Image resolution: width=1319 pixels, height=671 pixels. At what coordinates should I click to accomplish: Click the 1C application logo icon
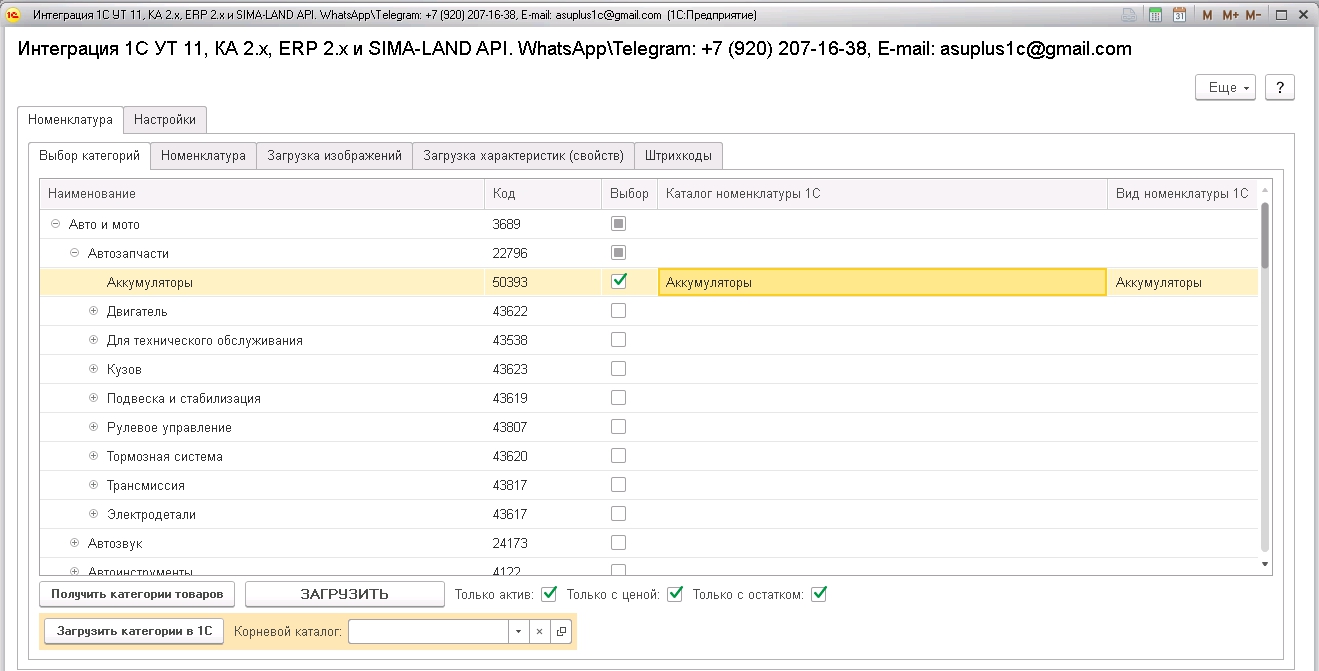tap(14, 15)
